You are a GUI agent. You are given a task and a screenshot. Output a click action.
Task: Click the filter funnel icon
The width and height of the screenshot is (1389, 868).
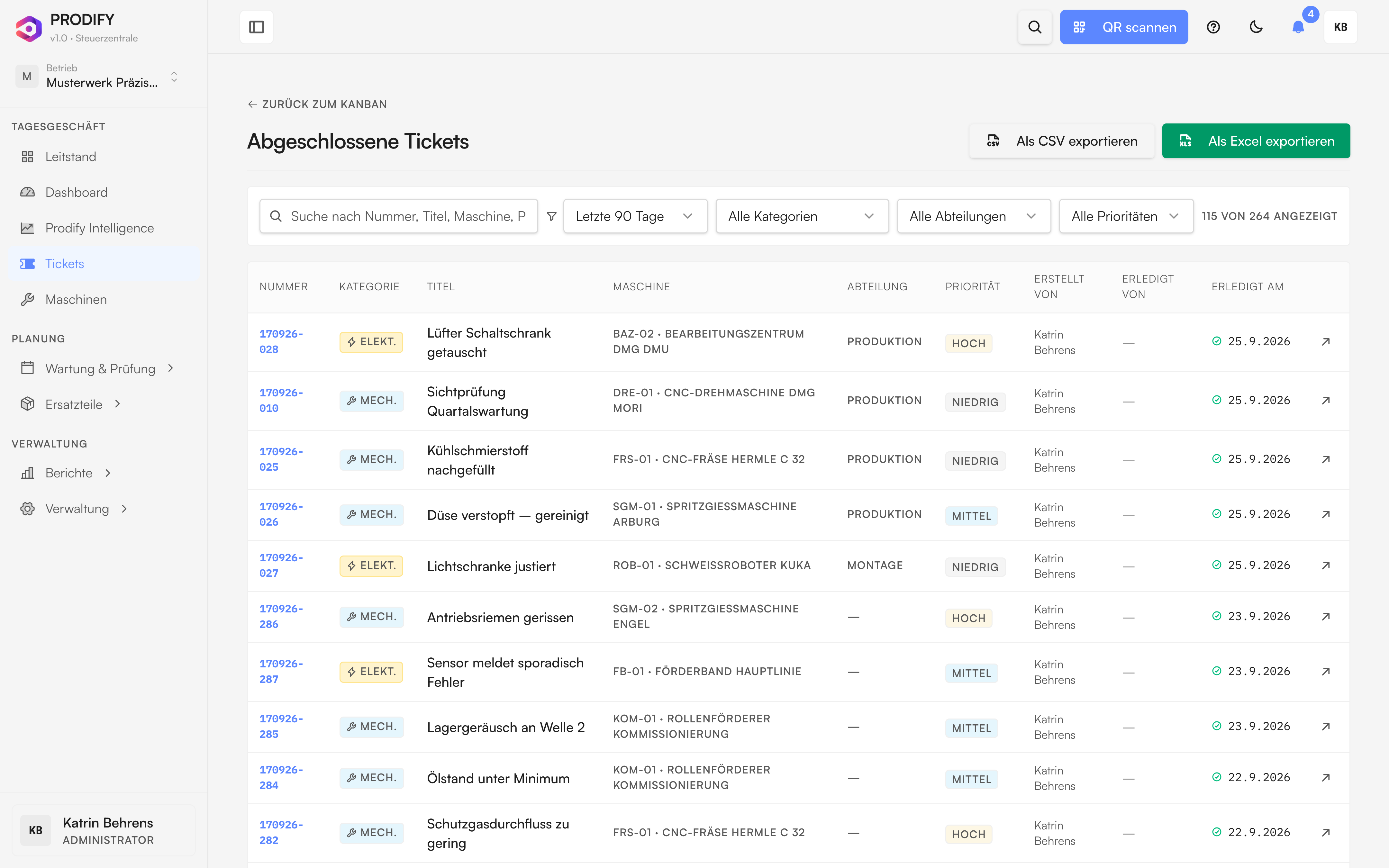coord(551,216)
